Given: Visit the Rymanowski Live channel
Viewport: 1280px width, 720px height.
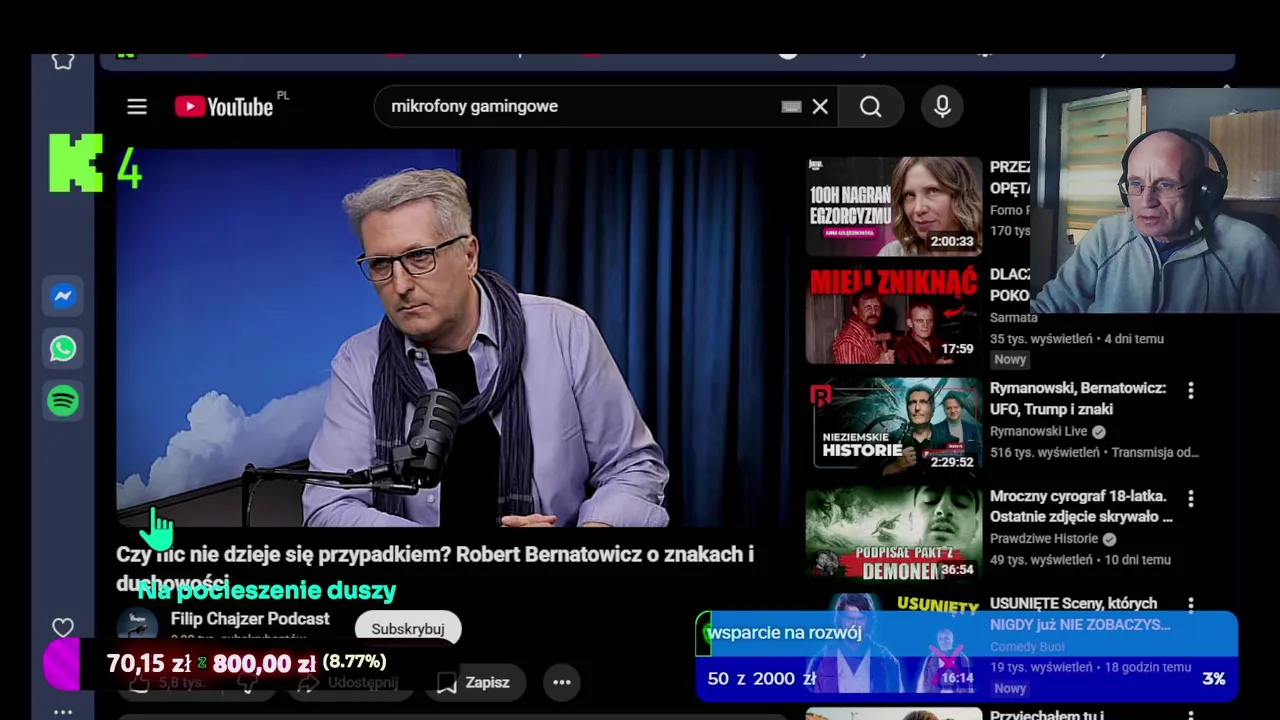Looking at the screenshot, I should [x=1039, y=431].
